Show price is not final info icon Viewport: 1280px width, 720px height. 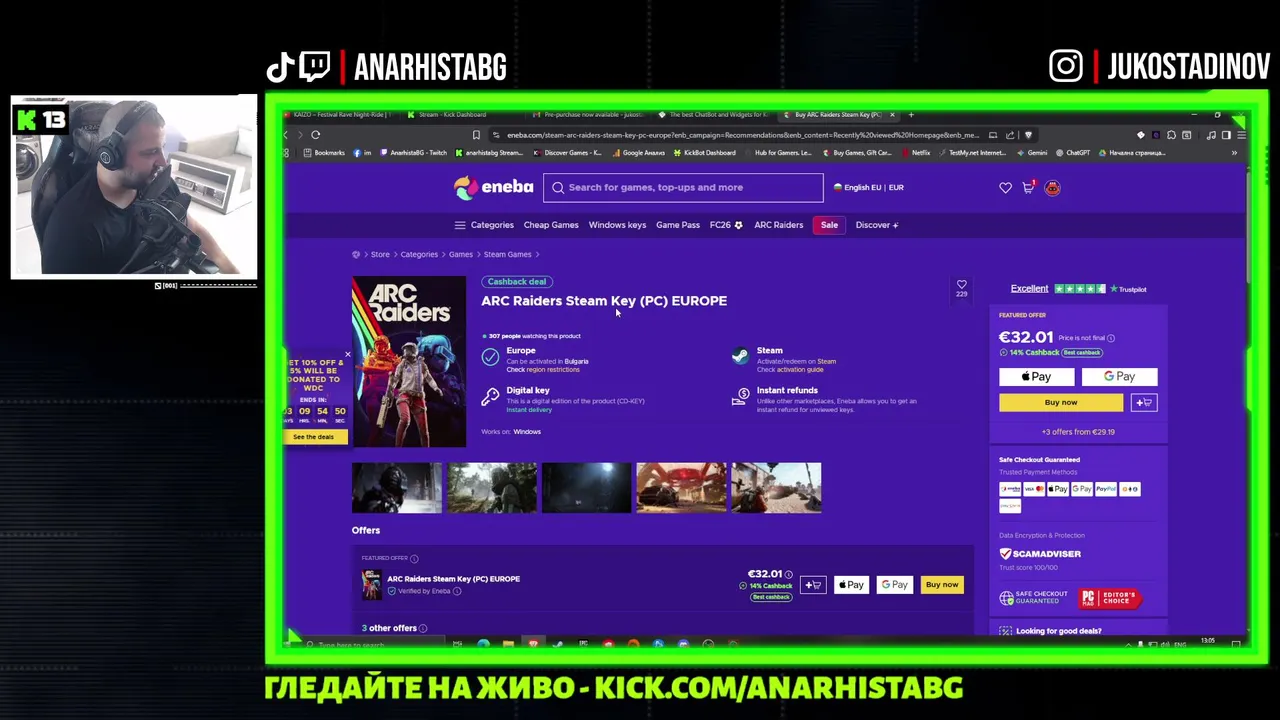point(1111,338)
